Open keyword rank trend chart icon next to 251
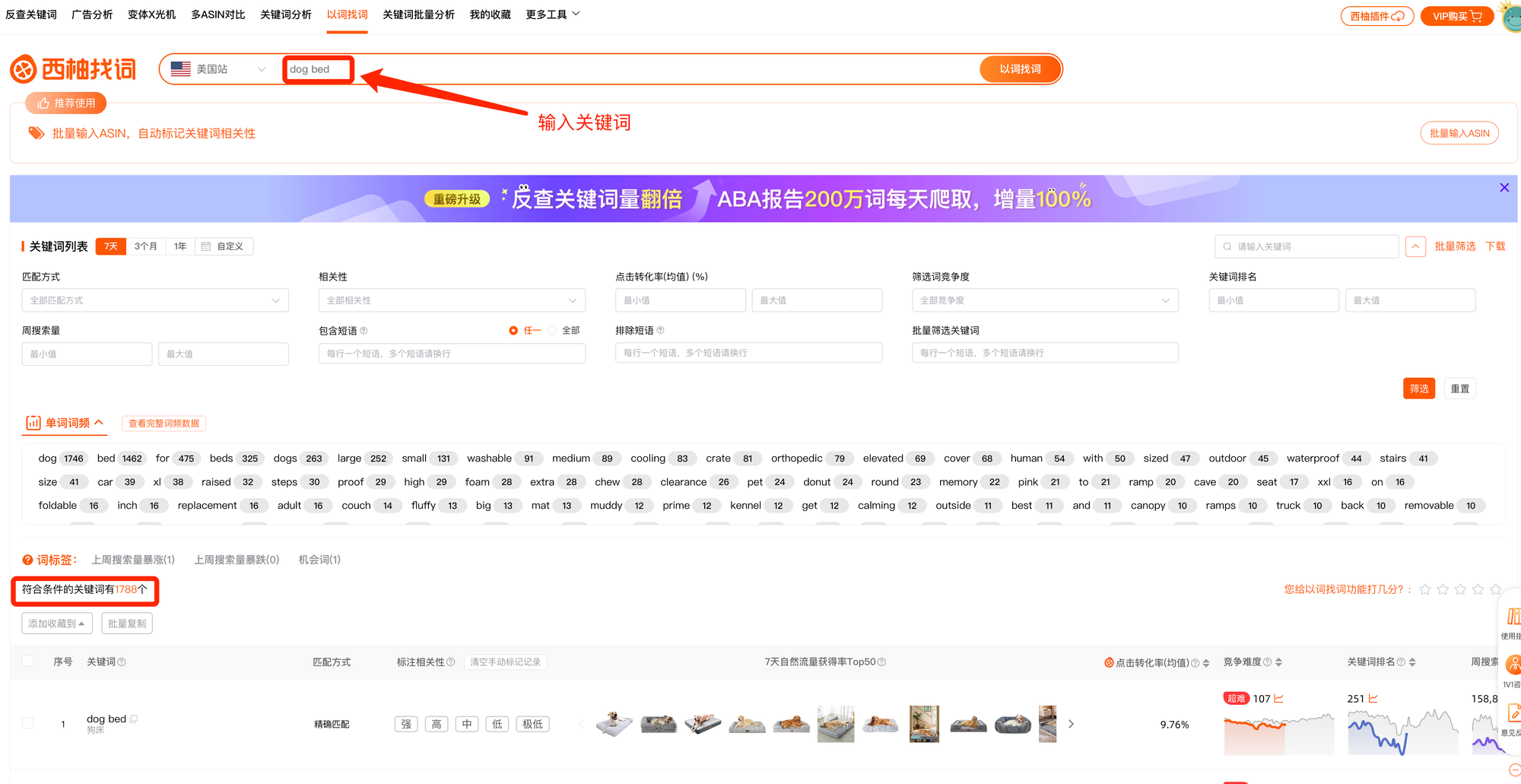 [x=1373, y=698]
